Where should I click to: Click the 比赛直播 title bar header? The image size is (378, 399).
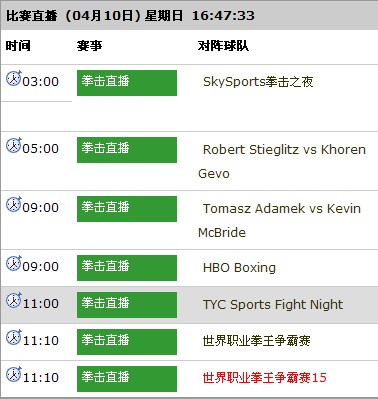[x=189, y=15]
